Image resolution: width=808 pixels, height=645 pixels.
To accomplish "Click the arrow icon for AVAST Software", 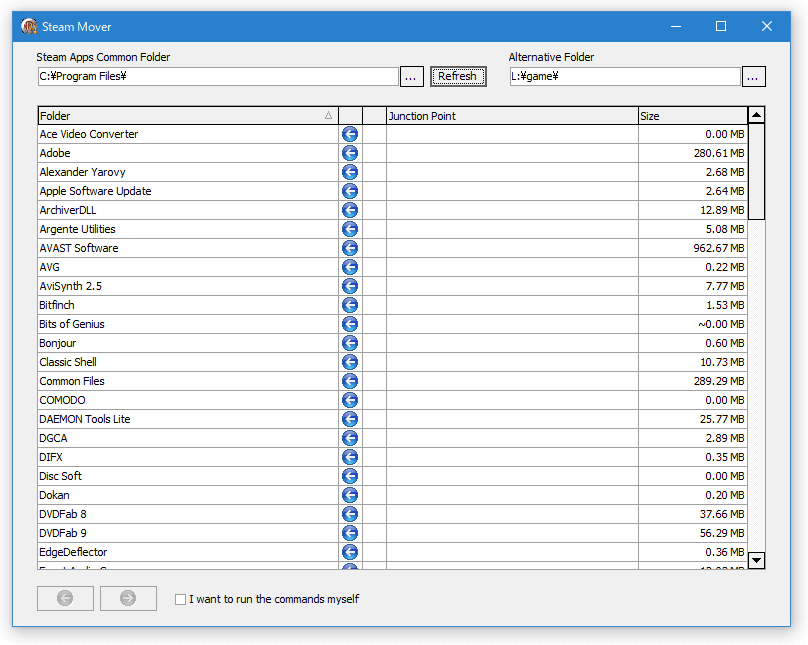I will 350,248.
